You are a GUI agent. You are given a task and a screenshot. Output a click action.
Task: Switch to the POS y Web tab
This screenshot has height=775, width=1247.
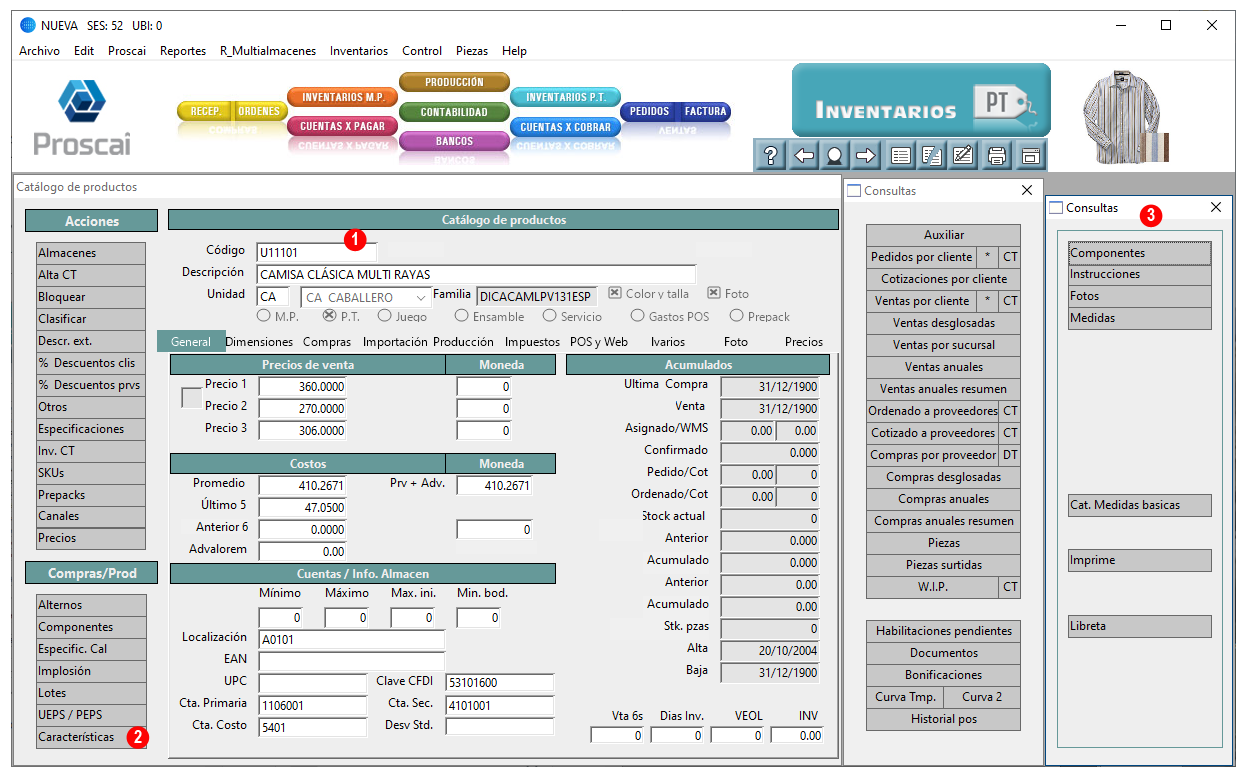[599, 342]
